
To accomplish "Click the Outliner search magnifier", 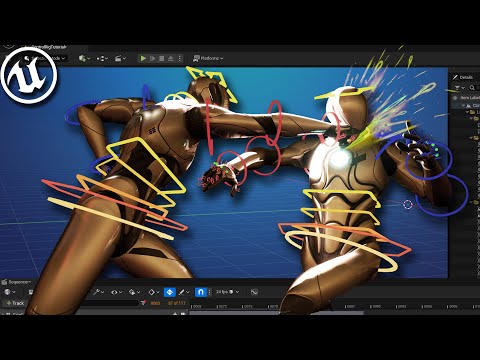I will pyautogui.click(x=472, y=88).
